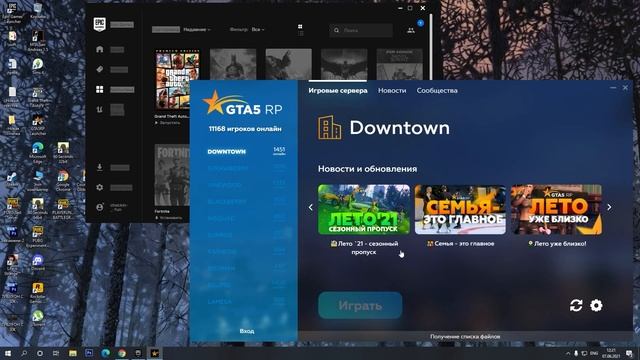Open the filter Все dropdown in Epic library

(x=258, y=29)
